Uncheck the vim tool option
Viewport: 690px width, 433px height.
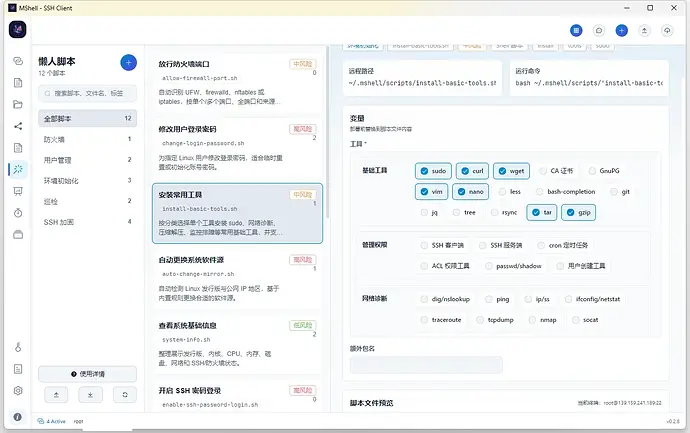[431, 192]
